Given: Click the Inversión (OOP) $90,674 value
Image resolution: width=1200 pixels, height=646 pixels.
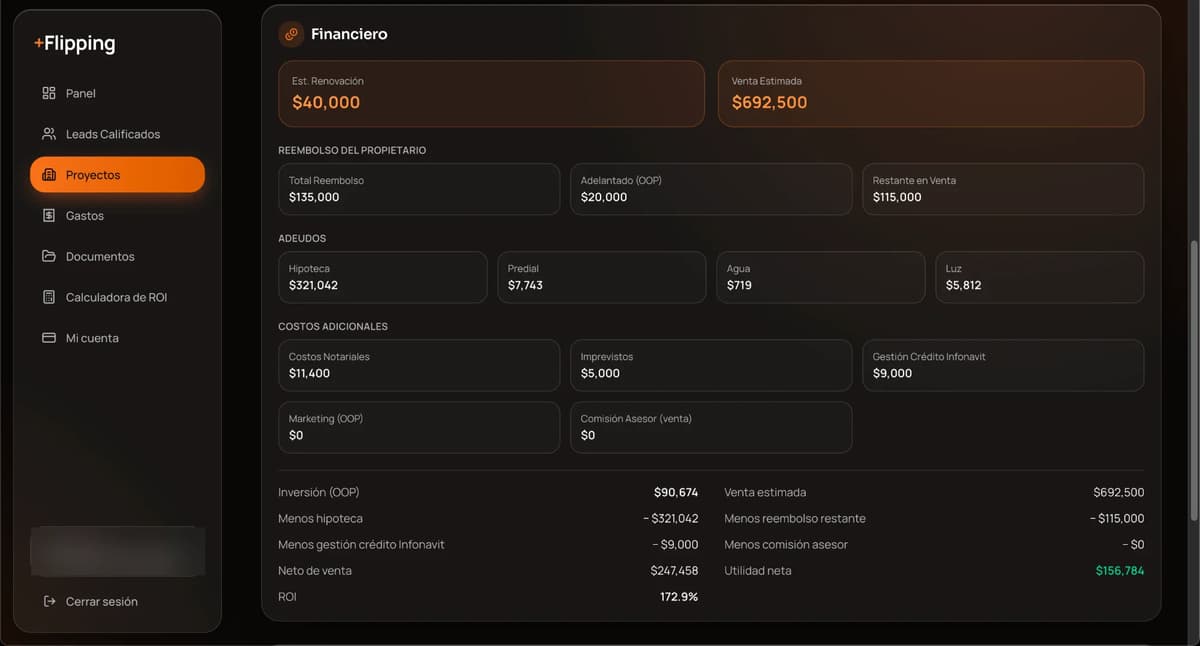Looking at the screenshot, I should (676, 492).
